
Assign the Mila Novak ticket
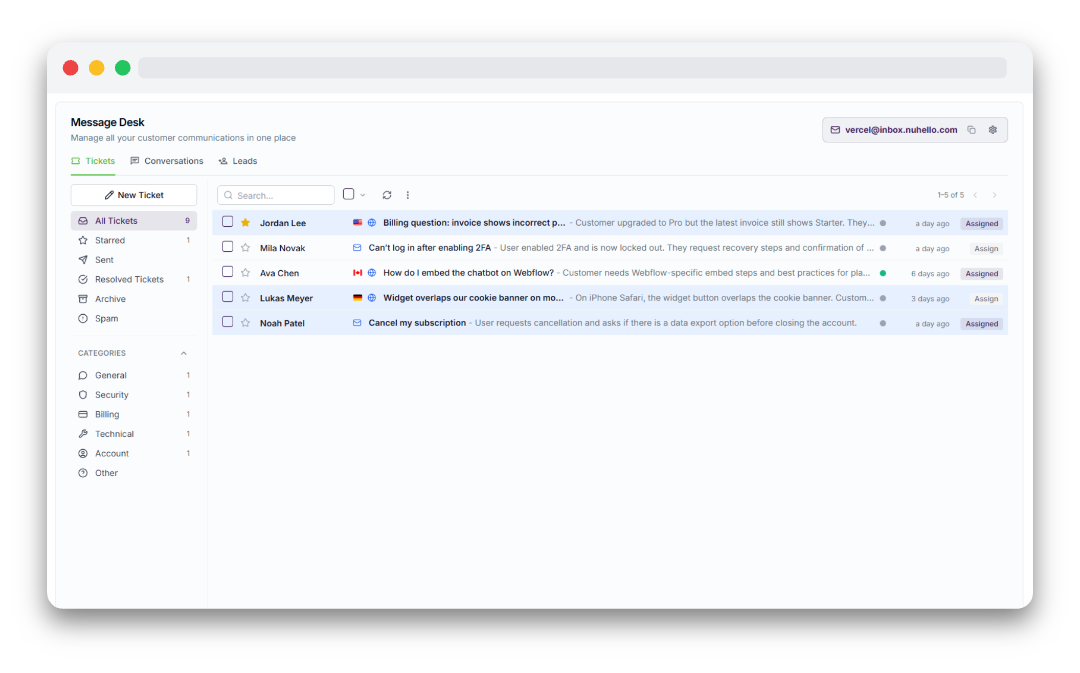pyautogui.click(x=986, y=249)
